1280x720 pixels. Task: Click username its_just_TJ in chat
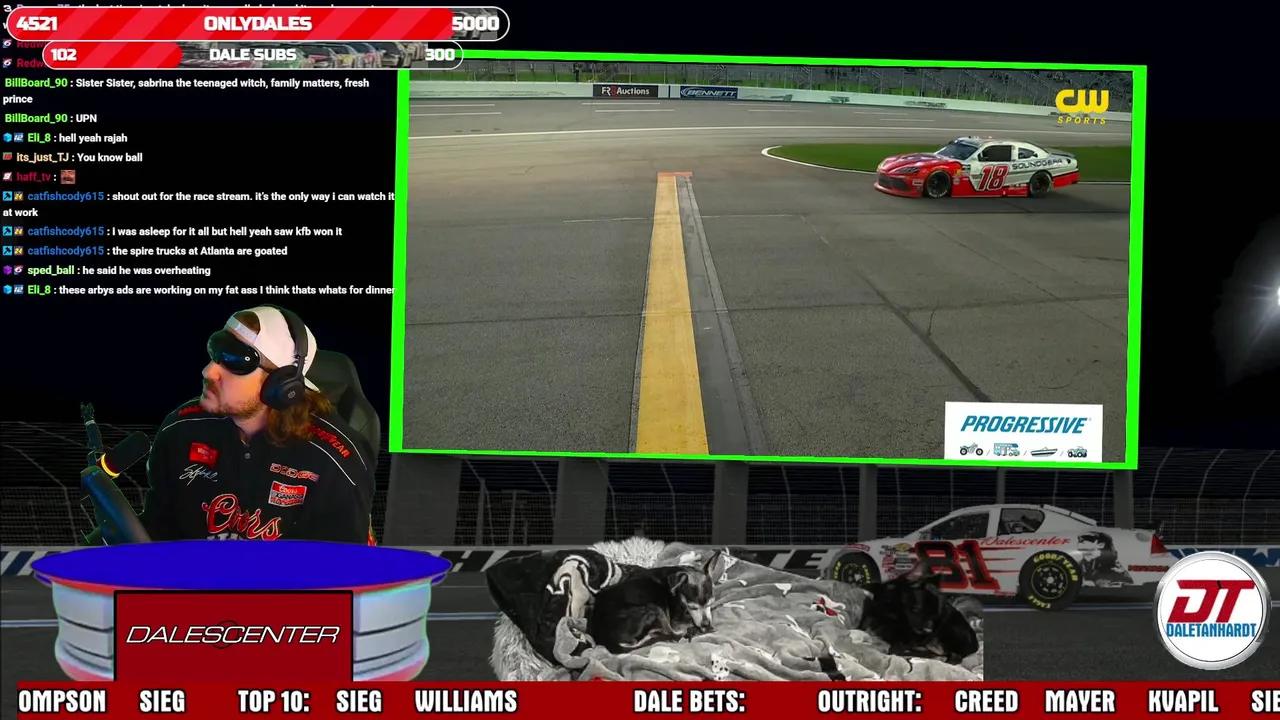[x=42, y=157]
